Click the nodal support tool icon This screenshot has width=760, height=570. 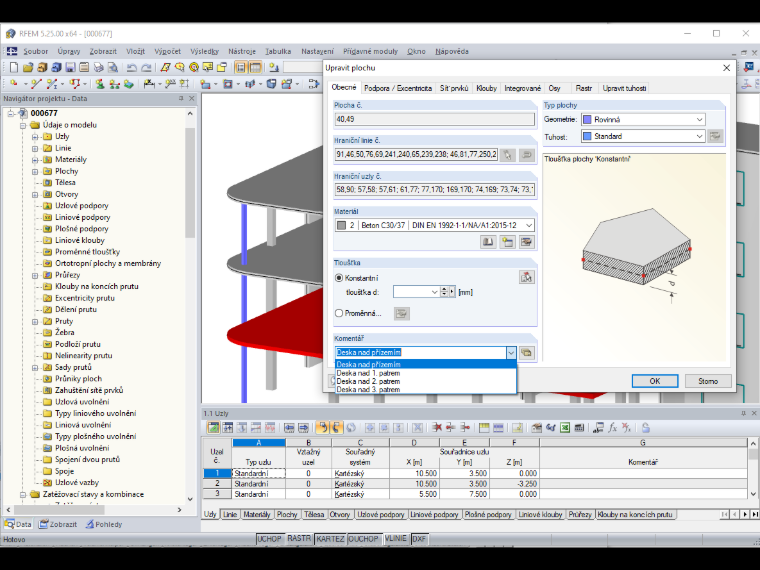[x=100, y=84]
